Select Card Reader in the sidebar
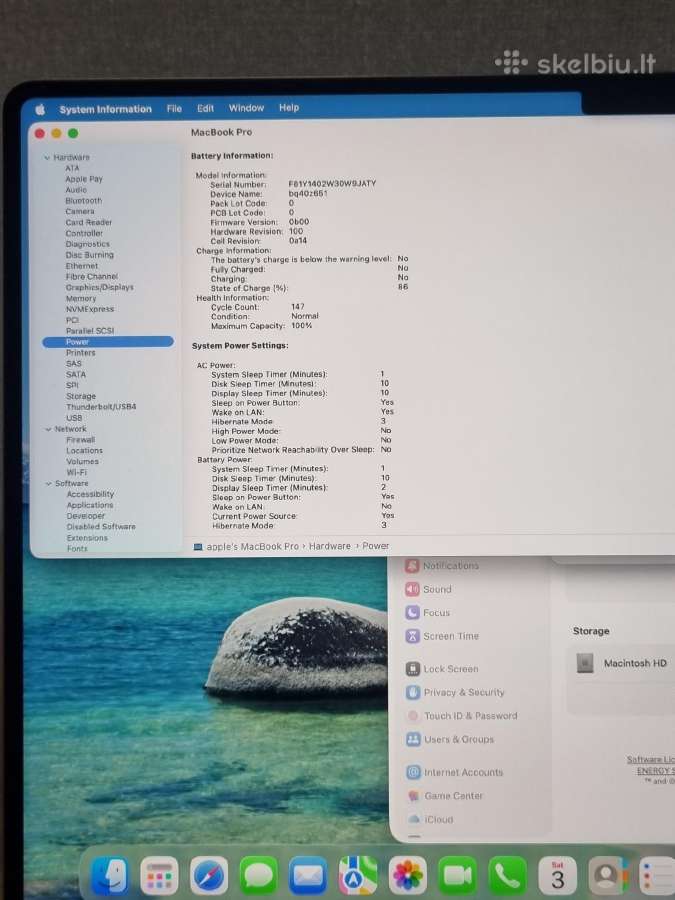The height and width of the screenshot is (900, 675). click(x=88, y=222)
